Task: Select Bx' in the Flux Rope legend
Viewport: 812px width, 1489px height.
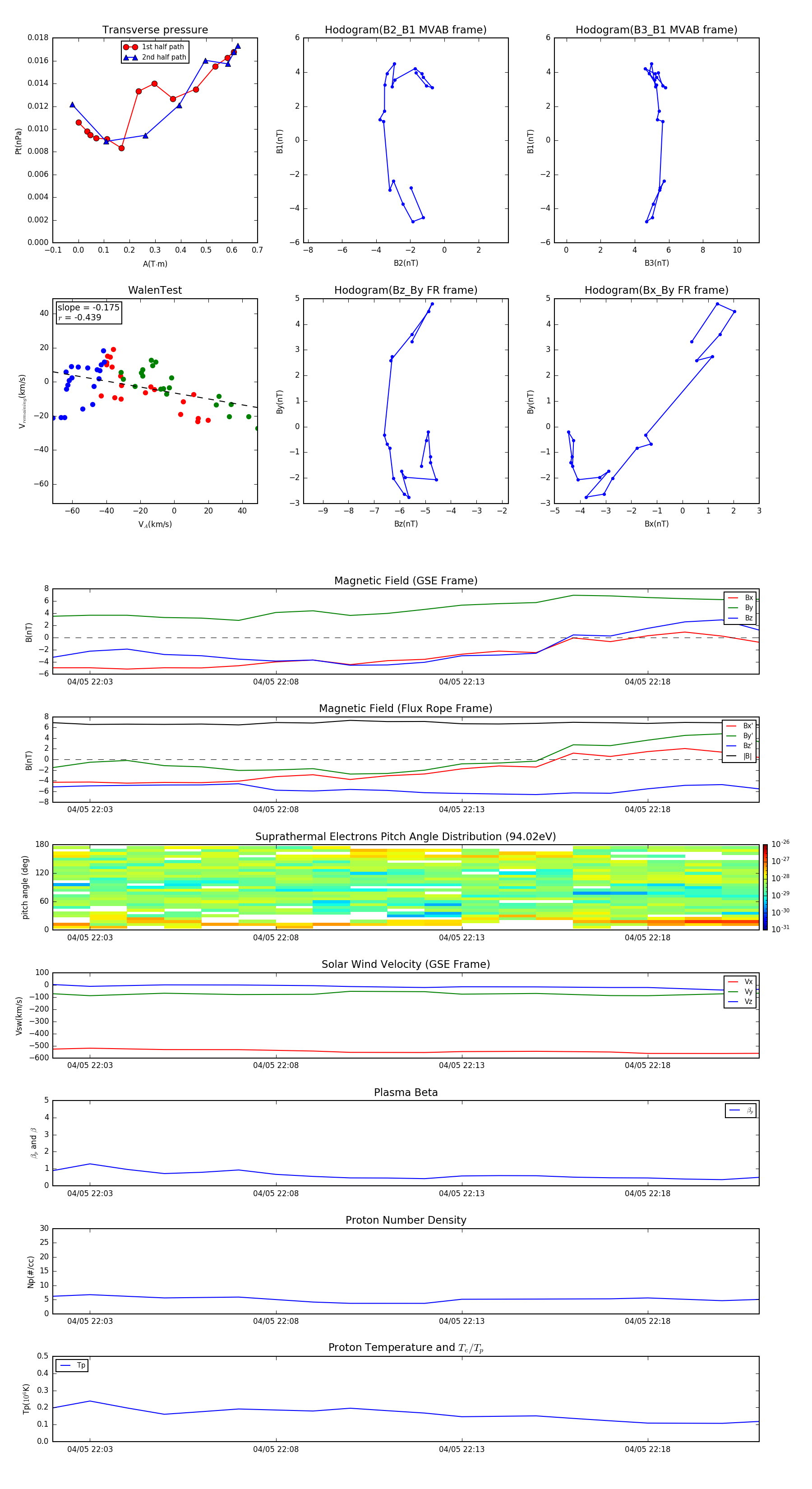Action: tap(739, 726)
